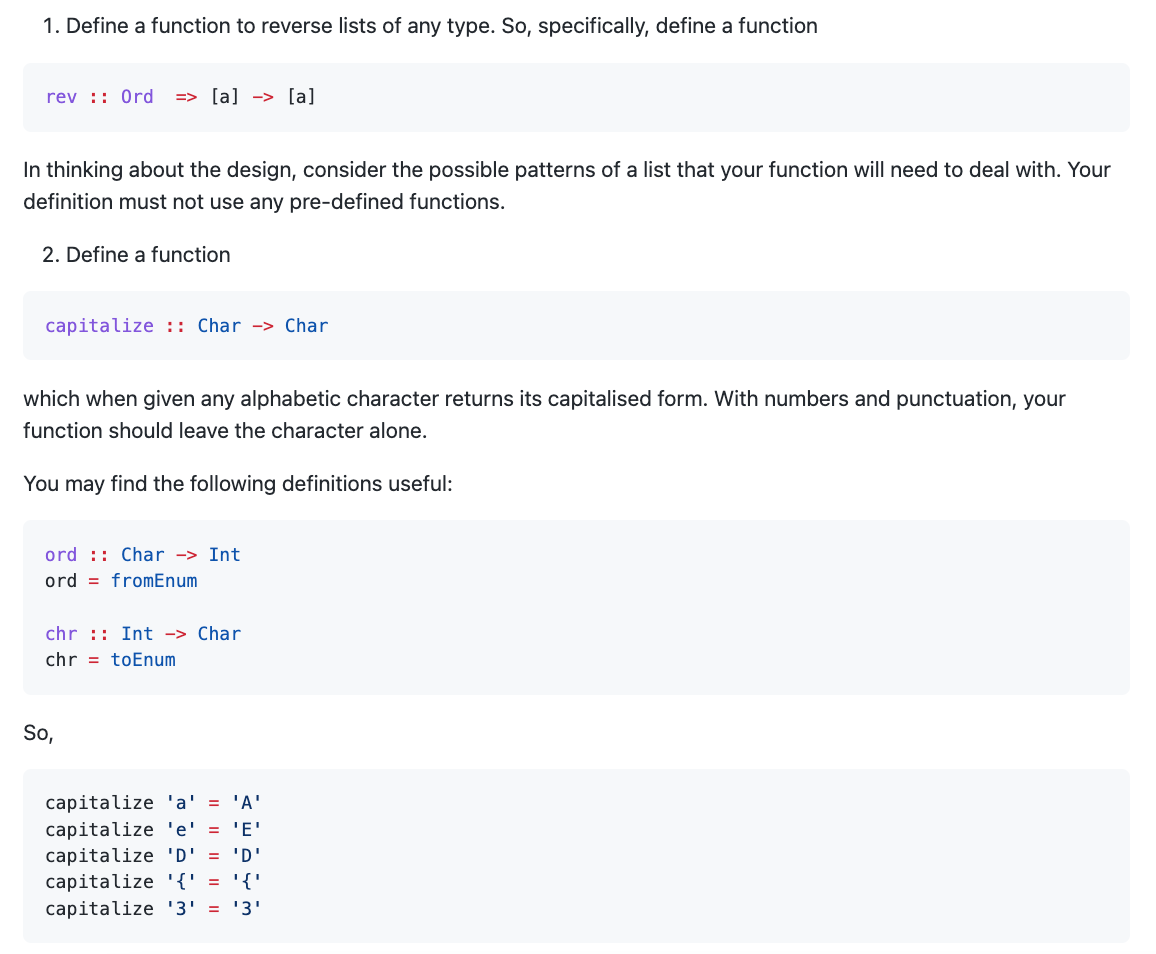The image size is (1156, 954).
Task: Select the fromEnum identifier
Action: point(155,580)
